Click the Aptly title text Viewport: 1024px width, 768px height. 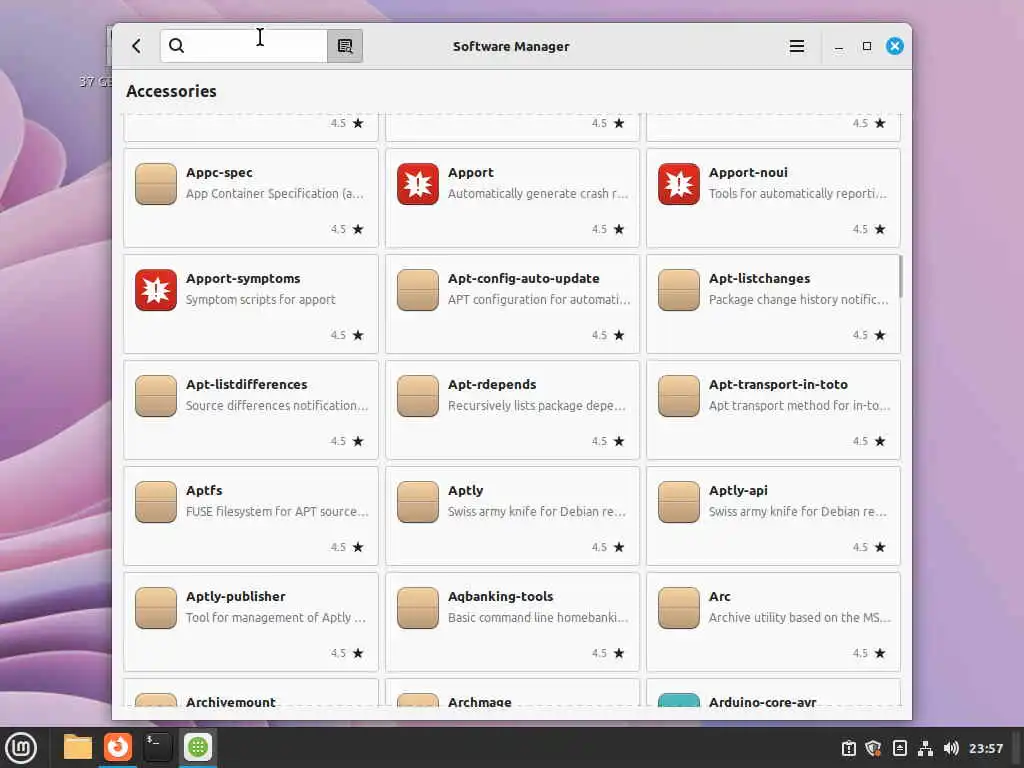[x=466, y=490]
